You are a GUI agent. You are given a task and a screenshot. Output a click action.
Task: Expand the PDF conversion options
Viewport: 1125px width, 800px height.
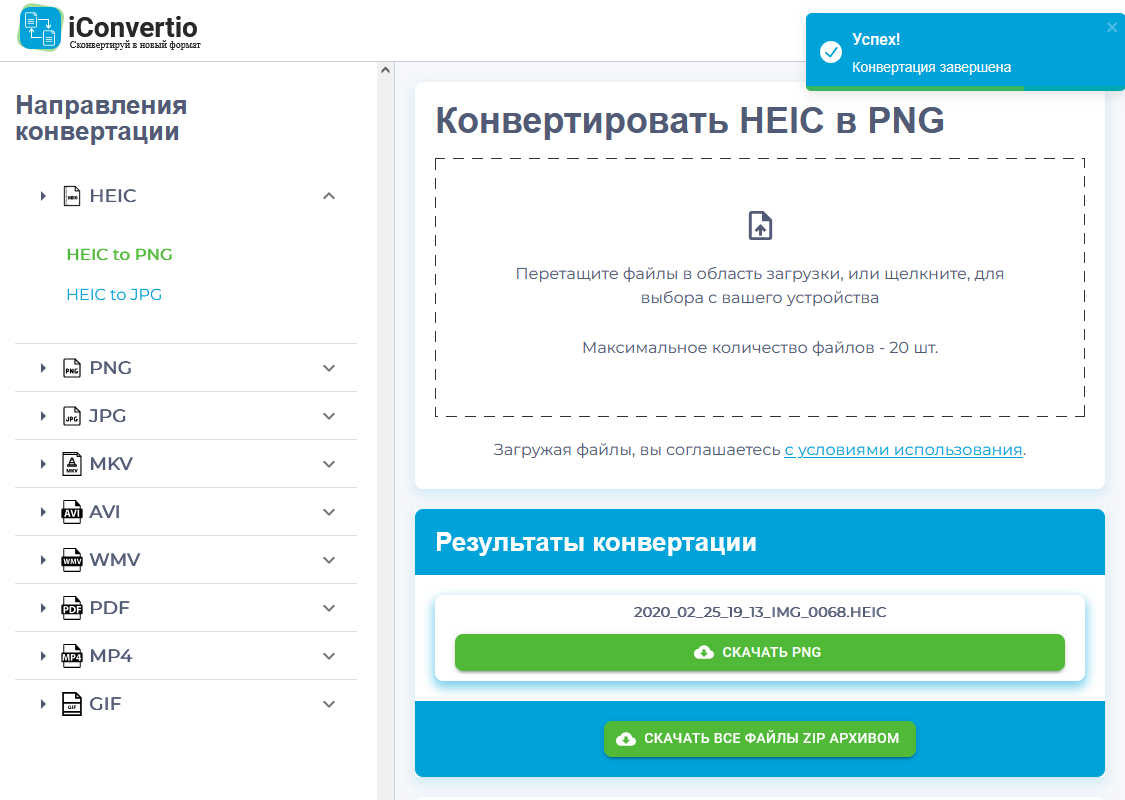(328, 607)
